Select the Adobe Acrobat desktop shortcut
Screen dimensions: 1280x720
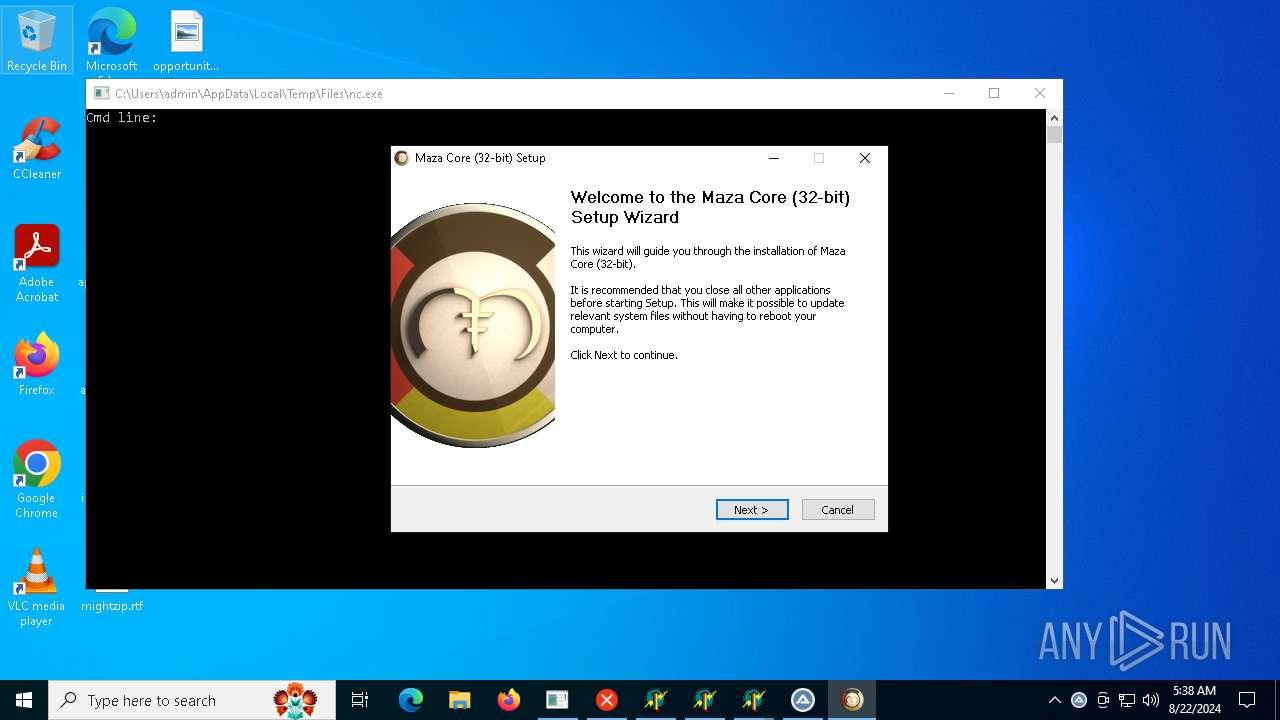tap(37, 264)
